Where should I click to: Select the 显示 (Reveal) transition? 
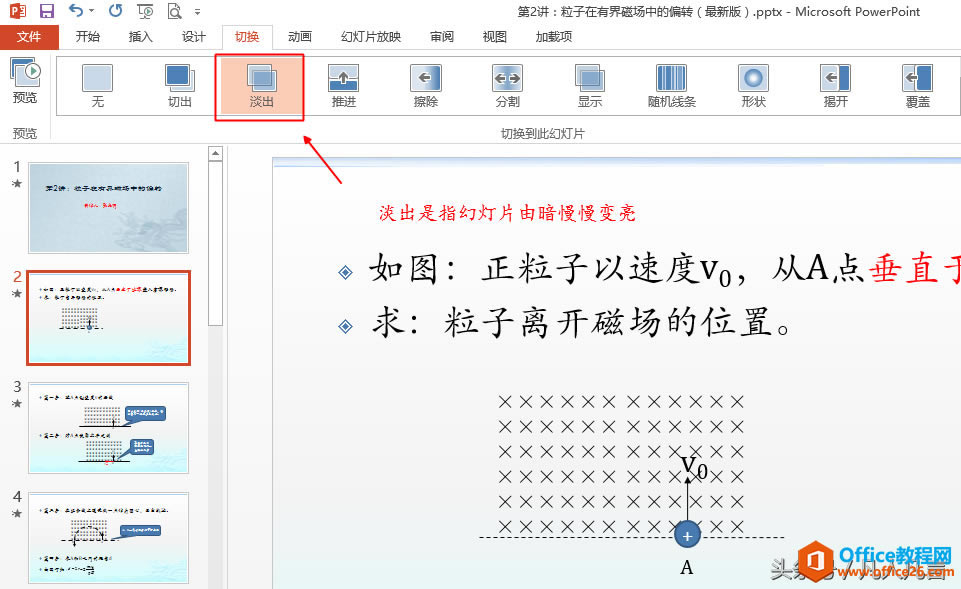pyautogui.click(x=590, y=86)
